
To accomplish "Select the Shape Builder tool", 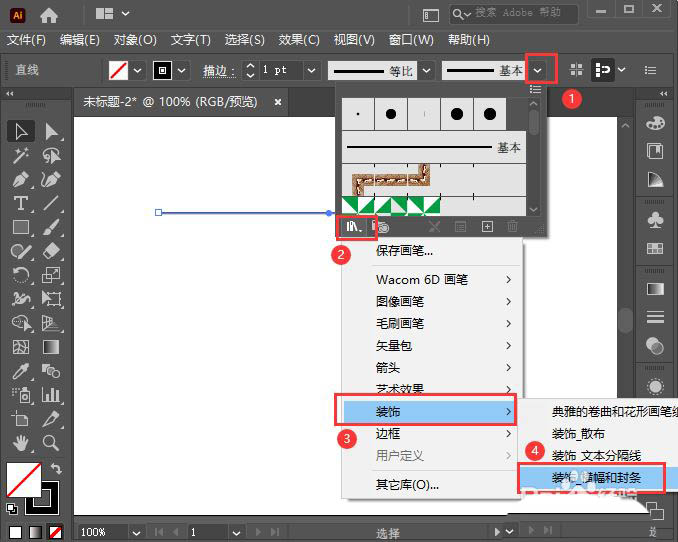I will point(21,323).
